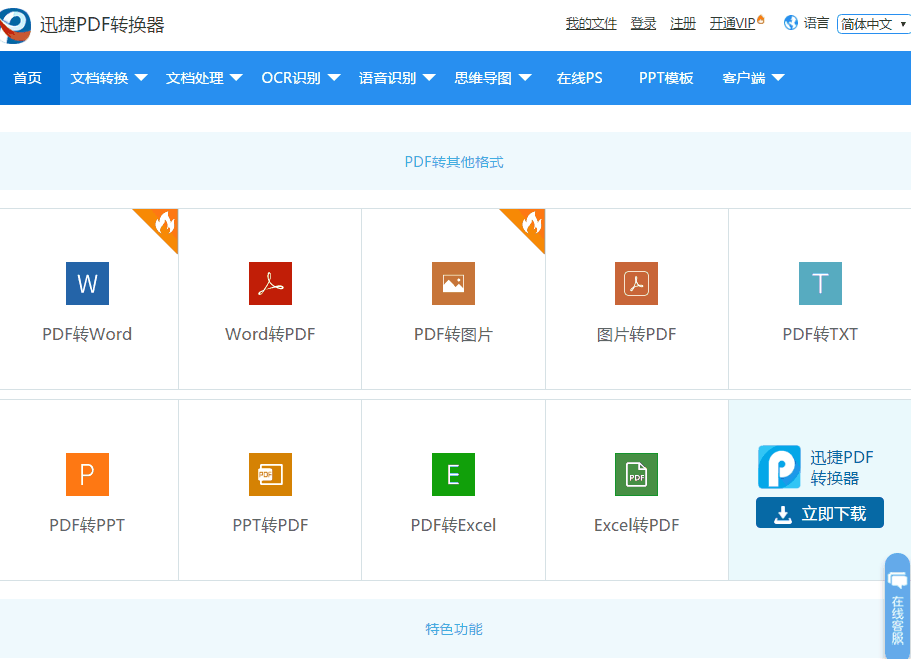Viewport: 911px width, 659px height.
Task: Click the 在线客服 vertical text
Action: click(898, 620)
